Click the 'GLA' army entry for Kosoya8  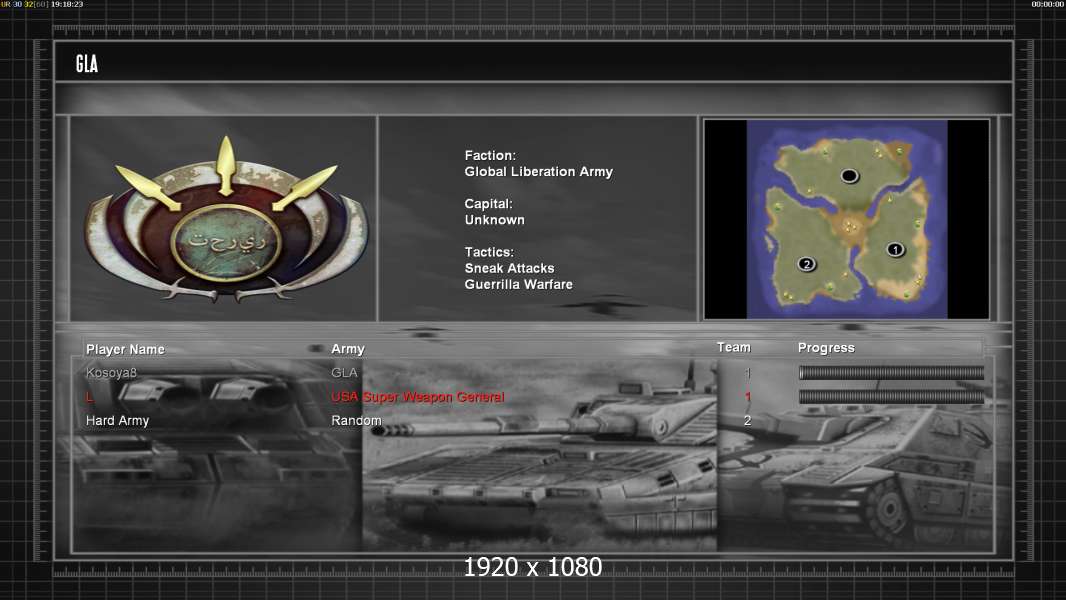344,372
